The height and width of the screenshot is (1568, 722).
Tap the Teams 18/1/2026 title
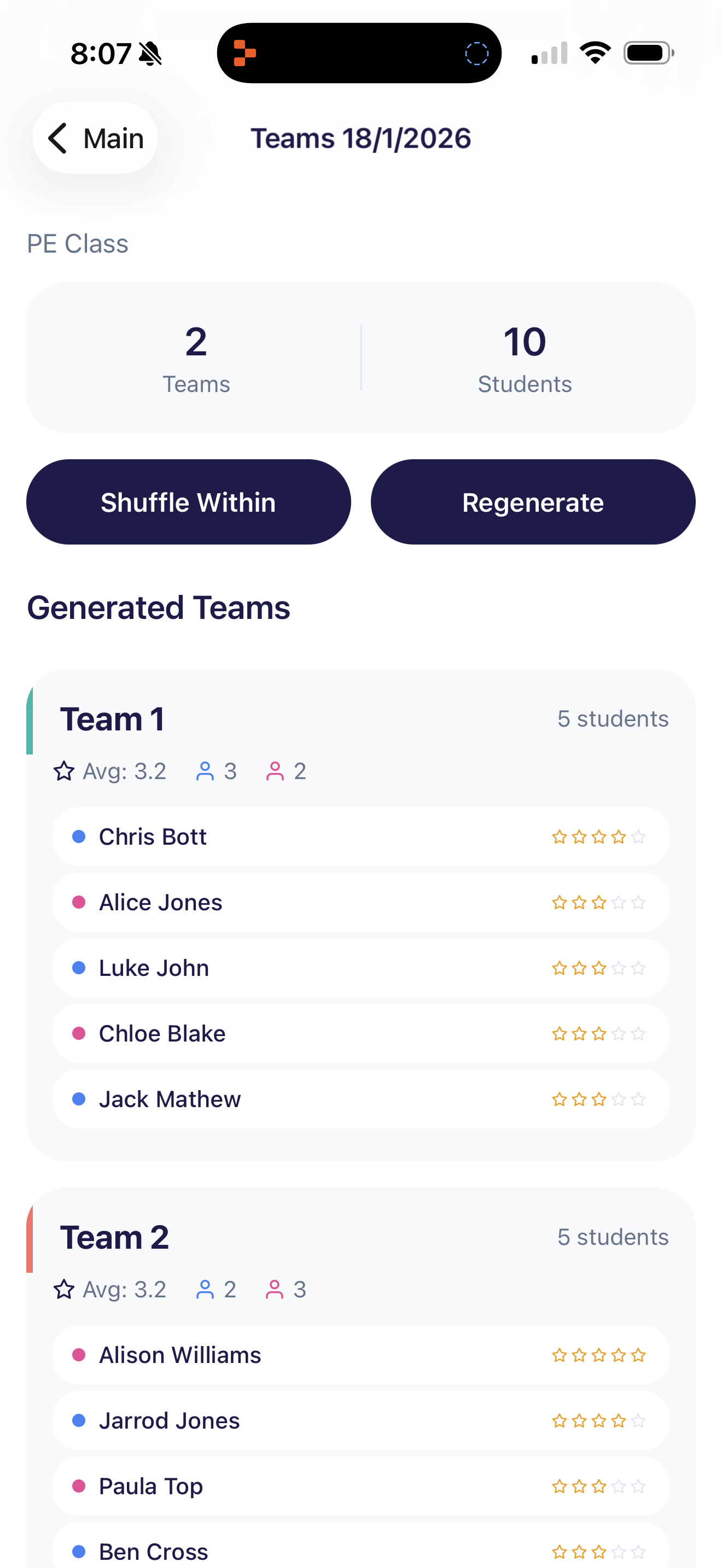(361, 138)
